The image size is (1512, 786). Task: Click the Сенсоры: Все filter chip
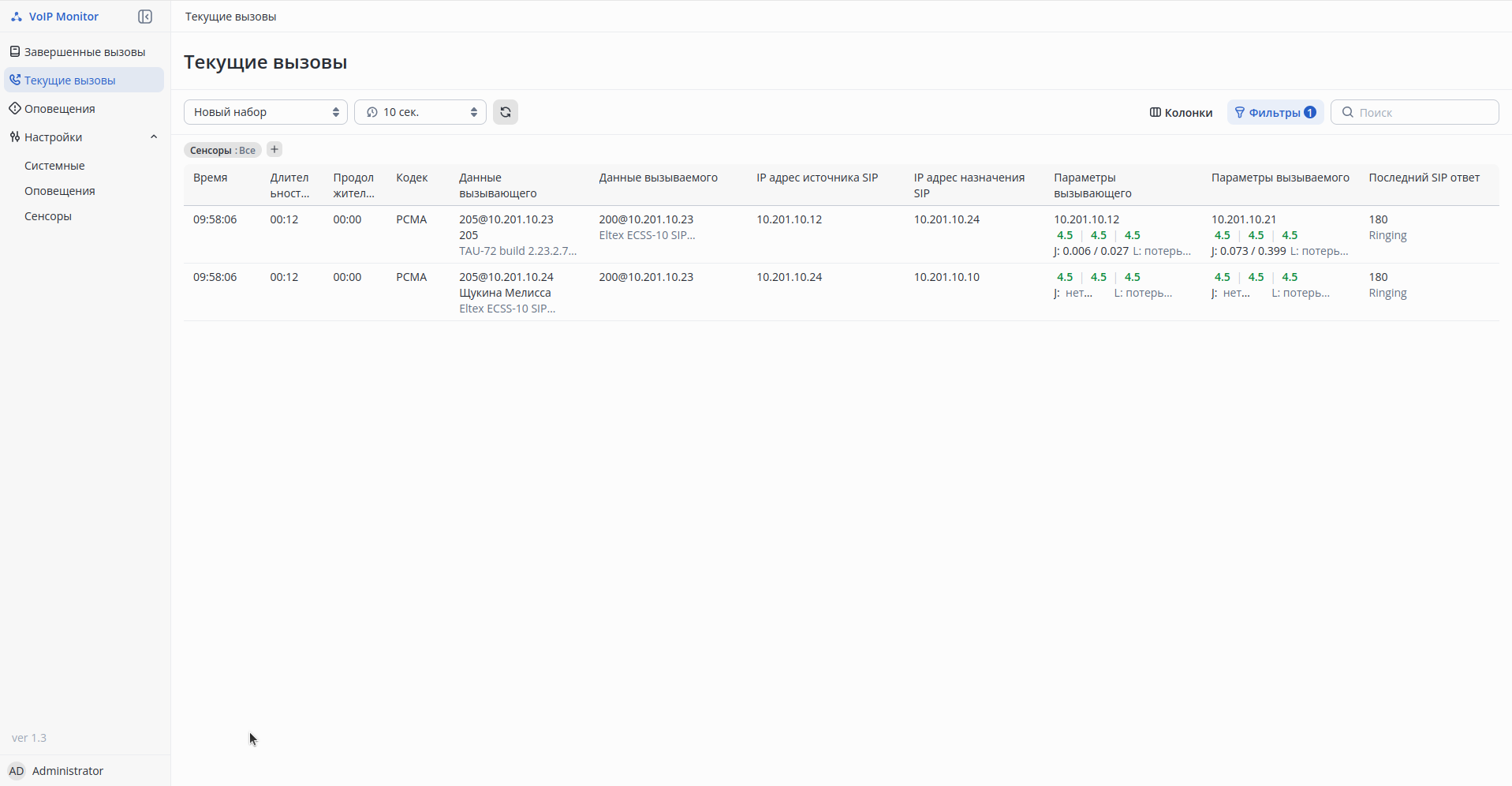coord(222,150)
